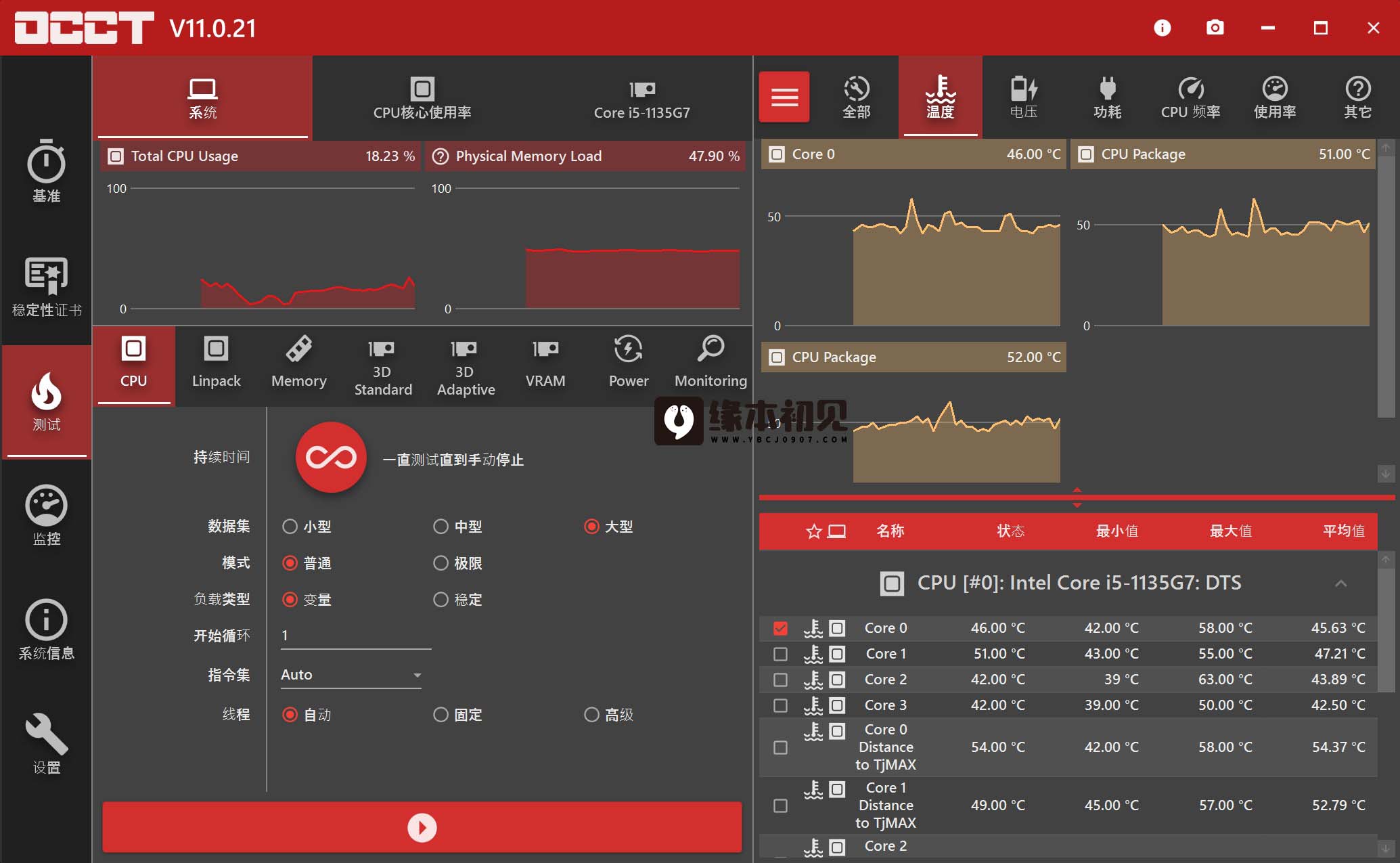The image size is (1400, 863).
Task: Click the Core 0 temperature graph header
Action: [x=913, y=154]
